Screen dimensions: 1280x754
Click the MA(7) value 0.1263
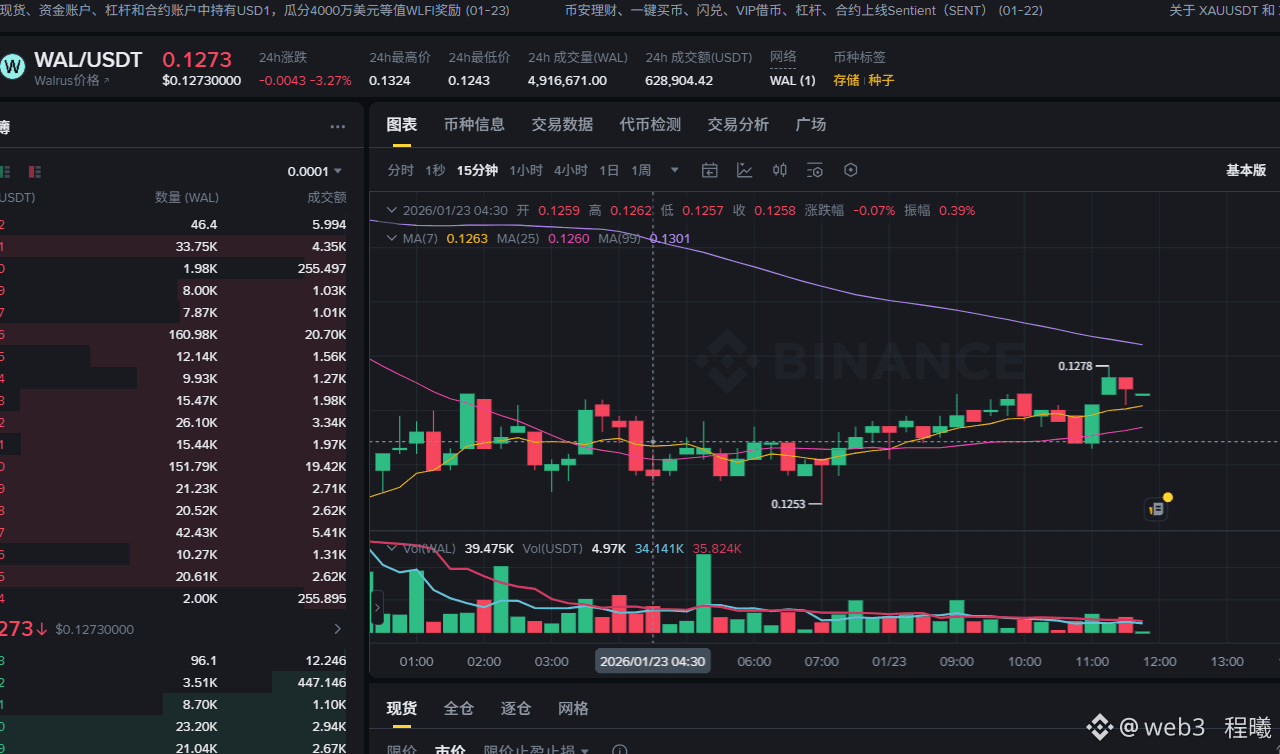click(467, 238)
